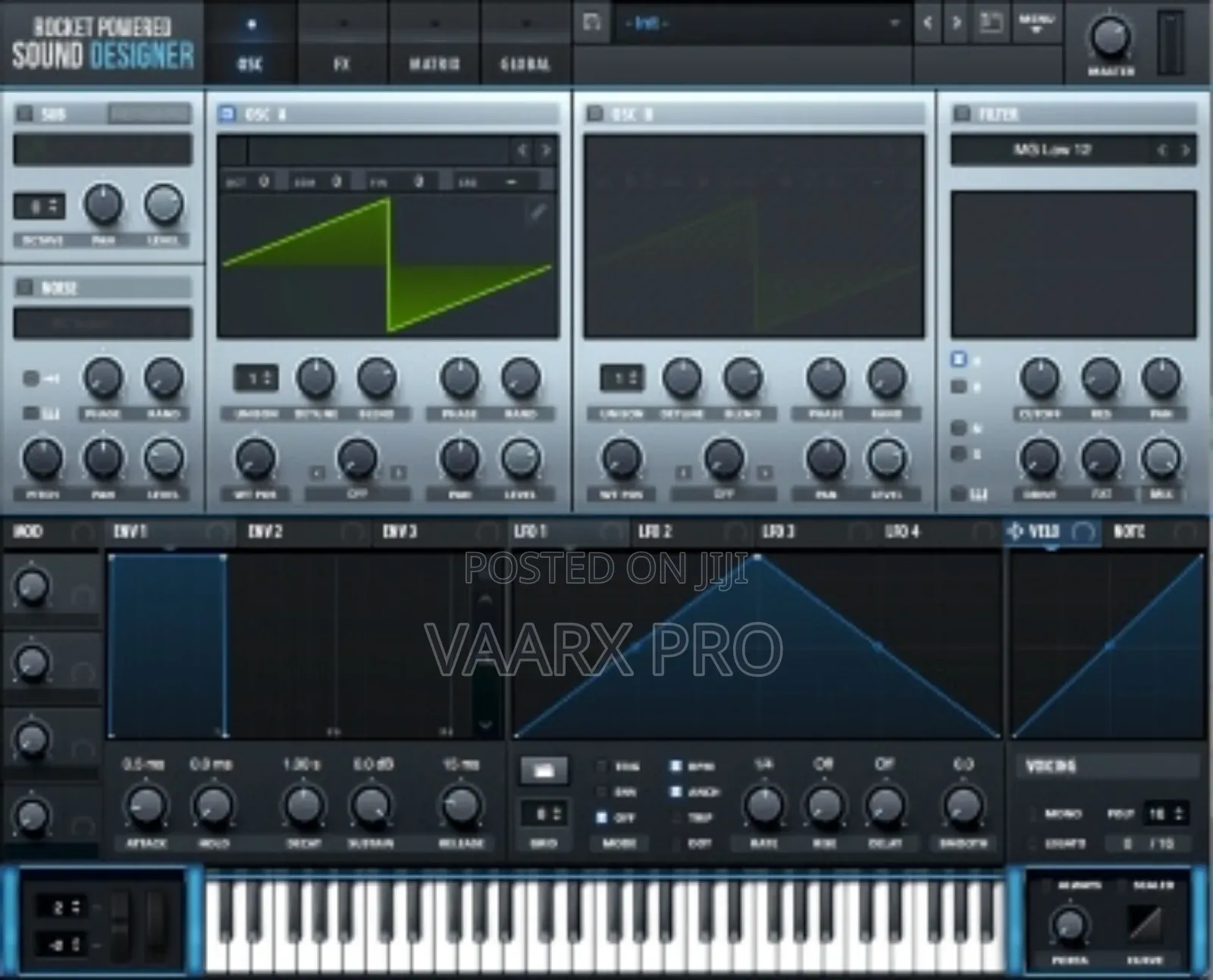The image size is (1213, 980).
Task: Toggle the OSC A enable switch
Action: 227,114
